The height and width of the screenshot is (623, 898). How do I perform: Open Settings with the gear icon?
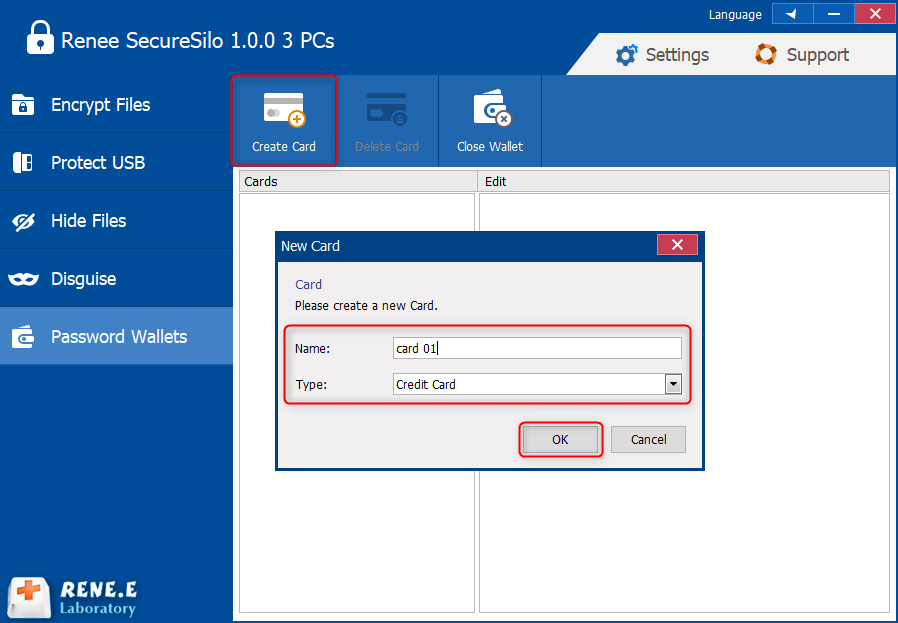click(x=663, y=55)
